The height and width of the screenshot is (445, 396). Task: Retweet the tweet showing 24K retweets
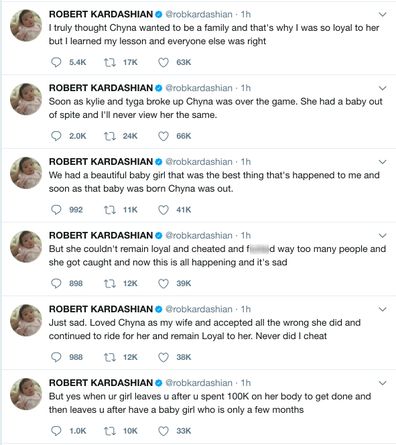click(110, 136)
